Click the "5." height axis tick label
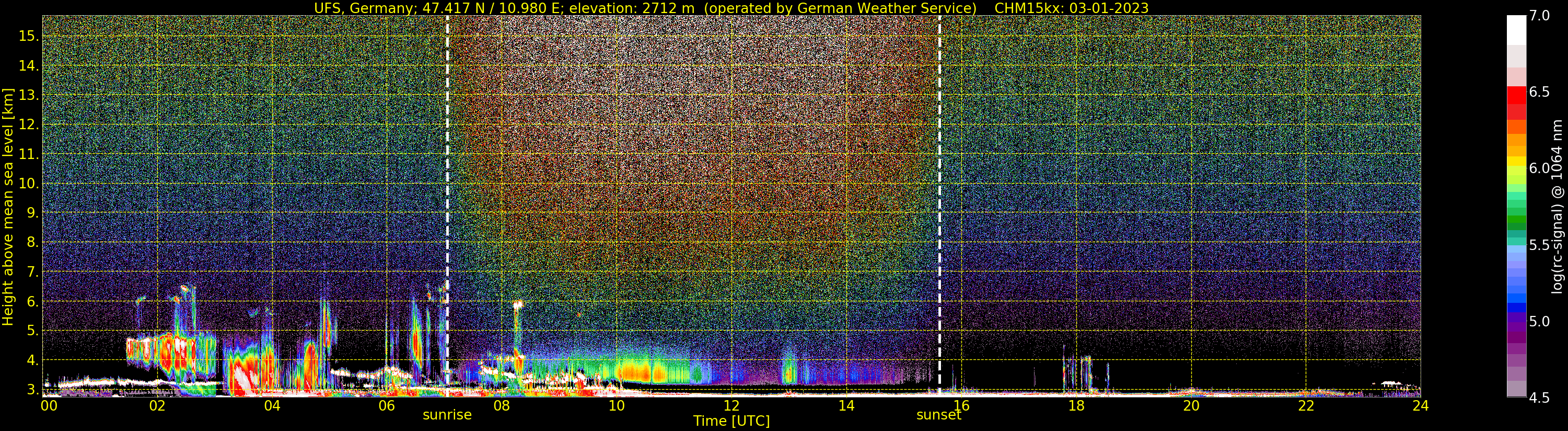 click(x=32, y=331)
